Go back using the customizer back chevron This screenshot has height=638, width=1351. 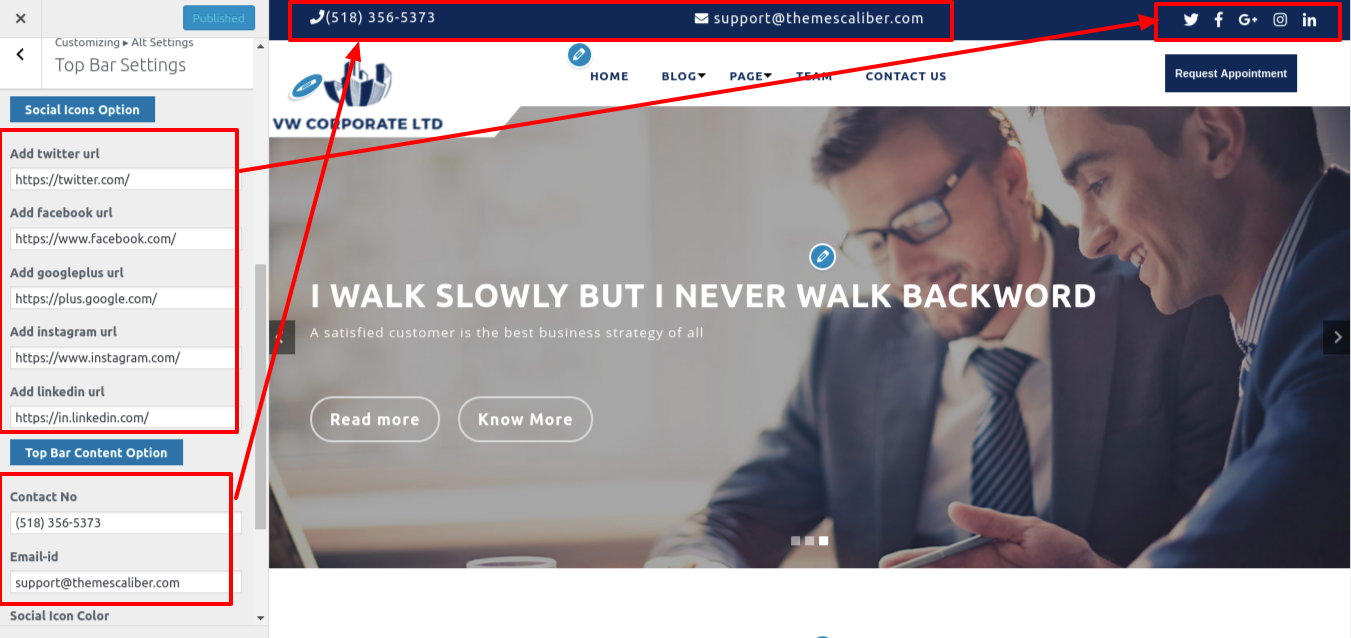21,55
